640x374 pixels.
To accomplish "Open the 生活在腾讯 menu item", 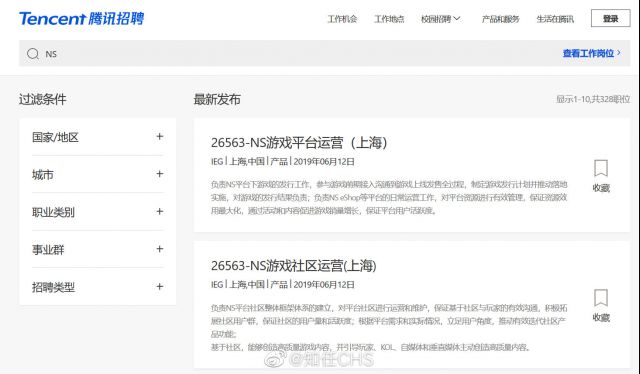I will [x=555, y=19].
